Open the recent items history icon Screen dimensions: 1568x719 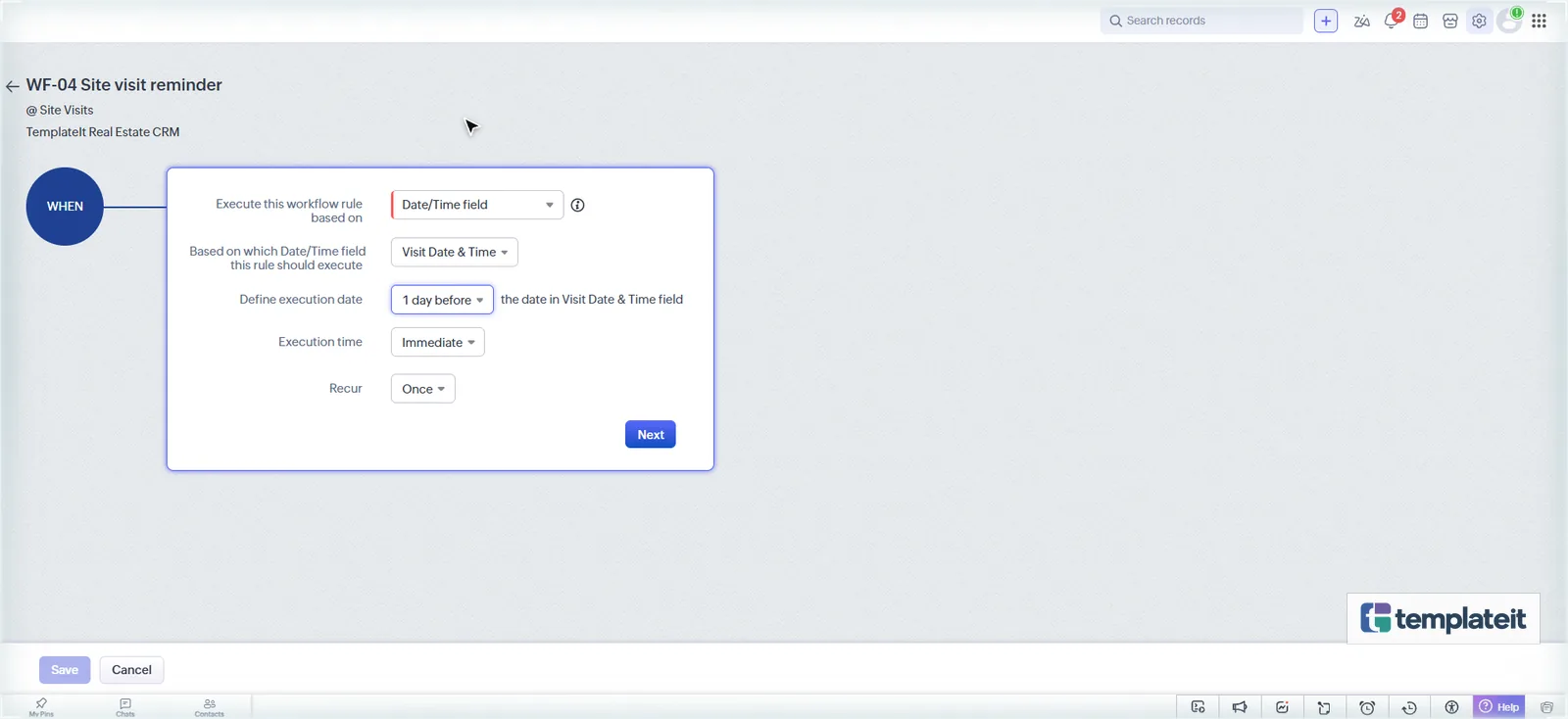pyautogui.click(x=1409, y=707)
